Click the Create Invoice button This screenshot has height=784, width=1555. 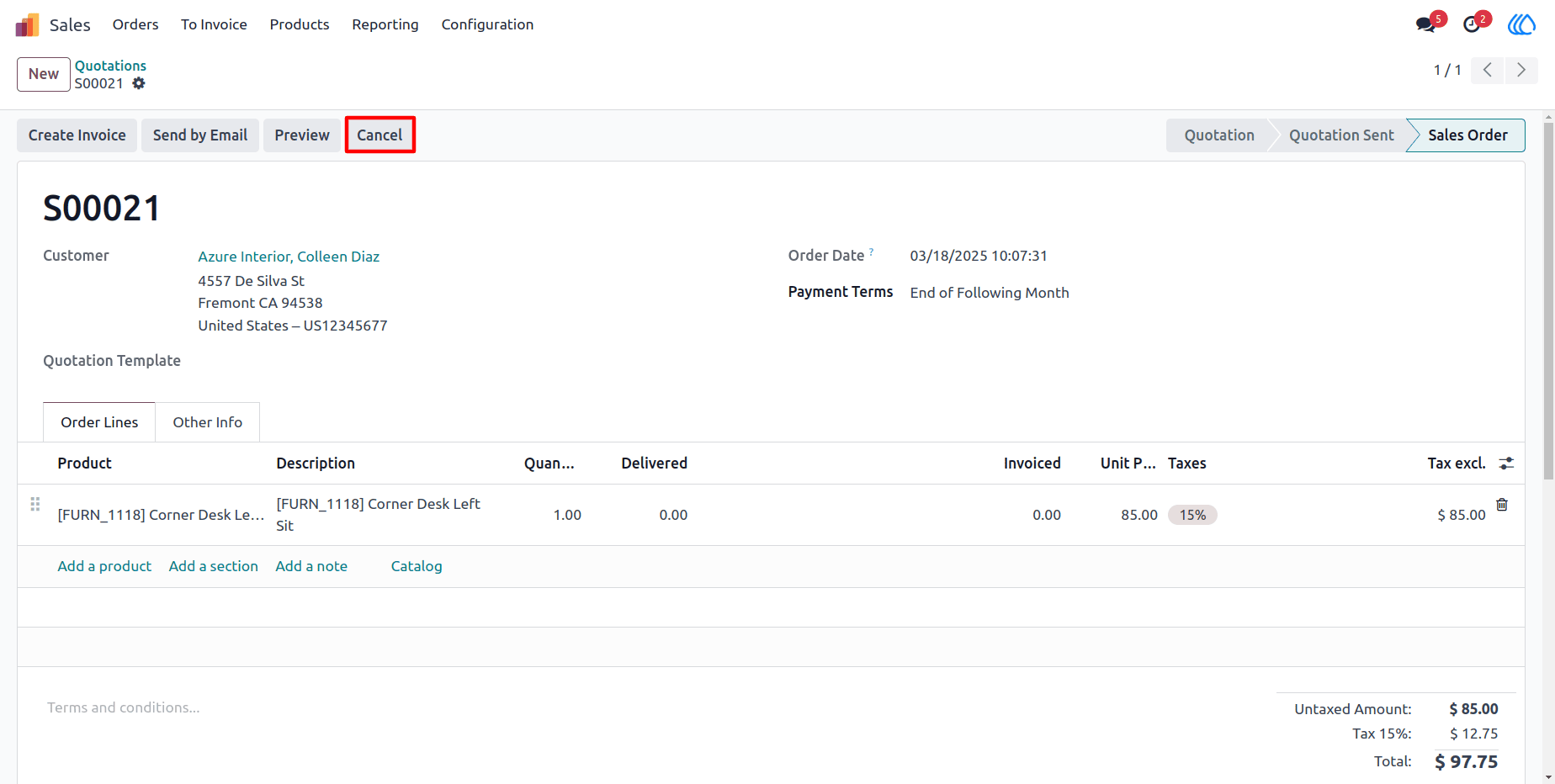(x=77, y=135)
